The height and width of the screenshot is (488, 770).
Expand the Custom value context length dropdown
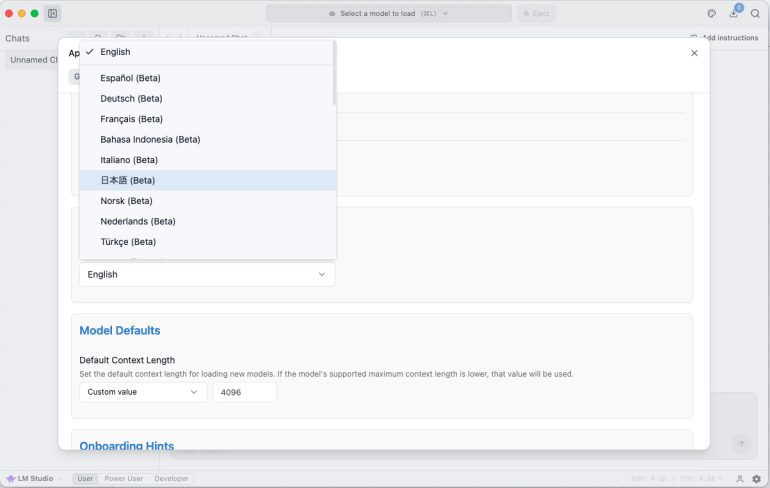[x=143, y=392]
